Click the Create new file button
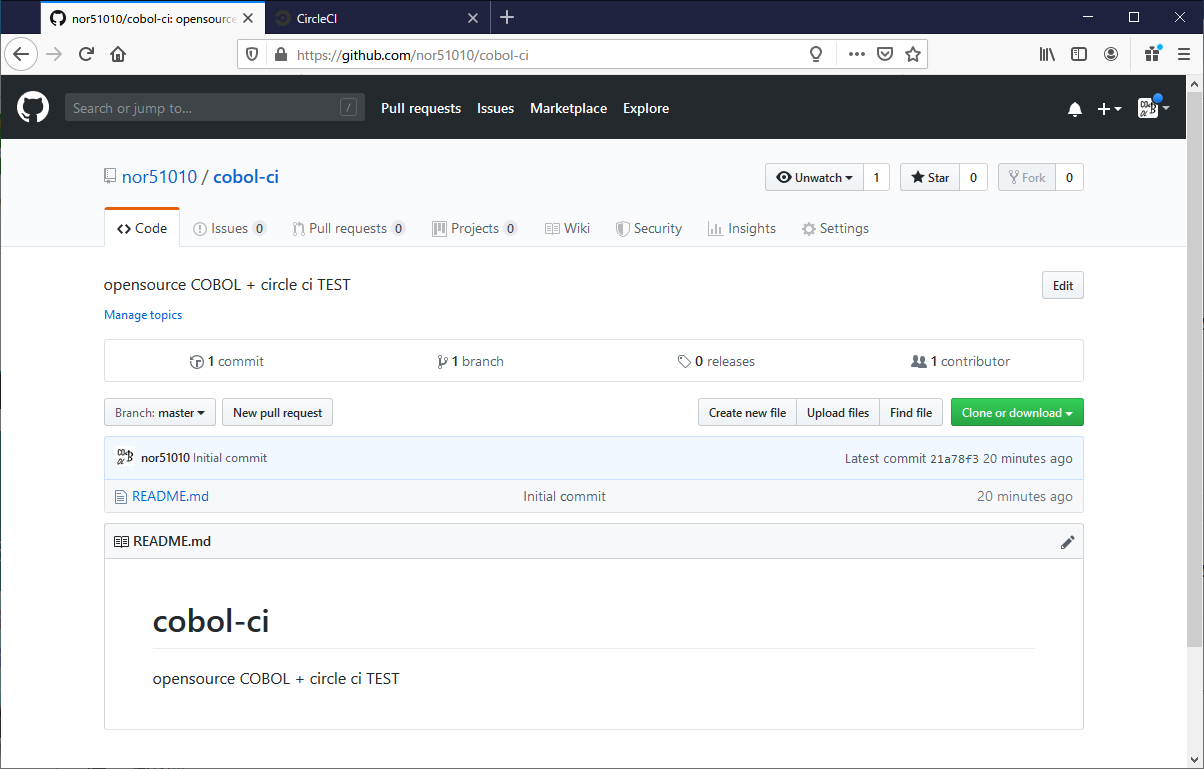This screenshot has height=769, width=1204. 747,412
